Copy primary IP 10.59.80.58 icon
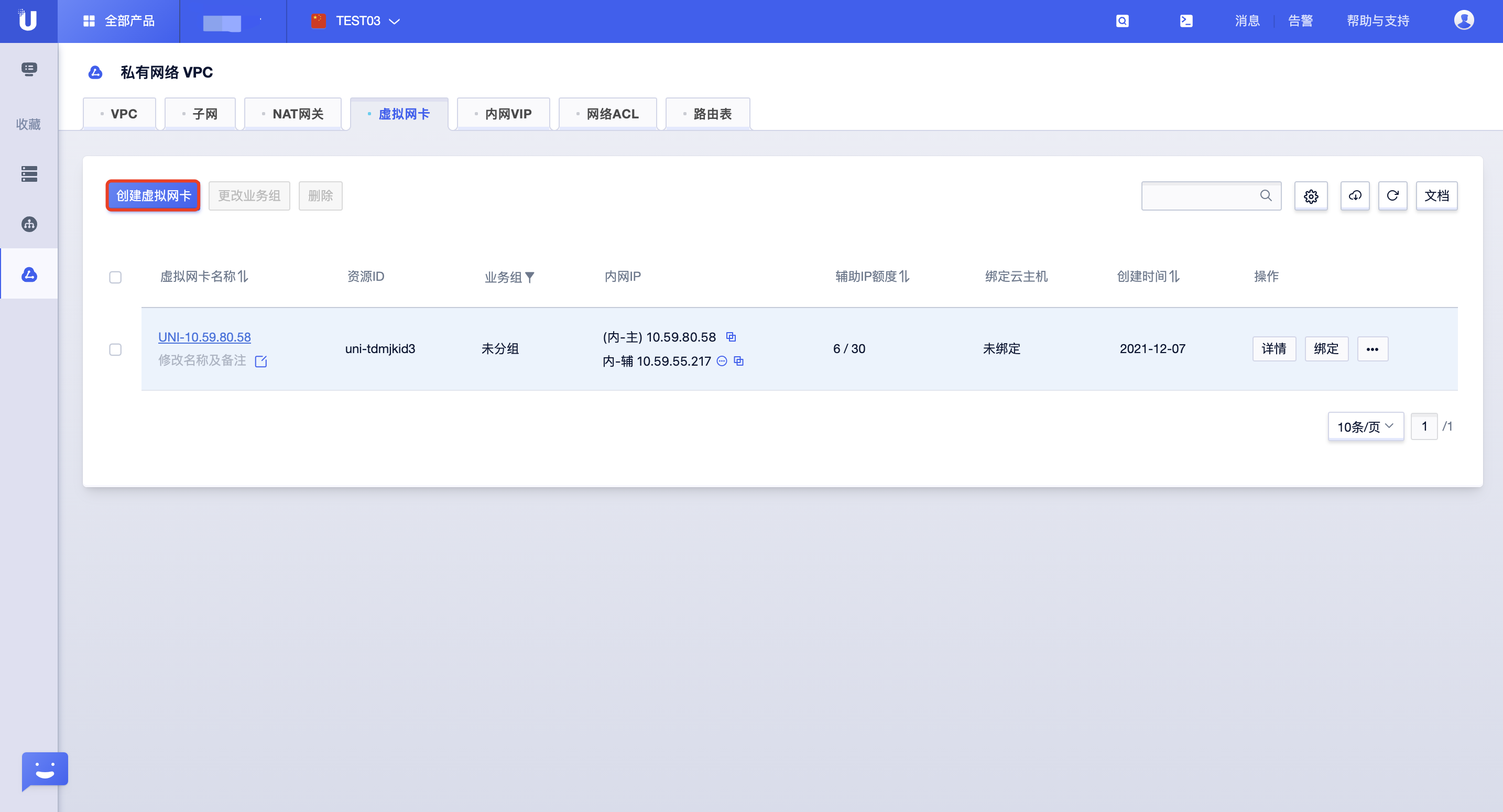1503x812 pixels. (731, 336)
